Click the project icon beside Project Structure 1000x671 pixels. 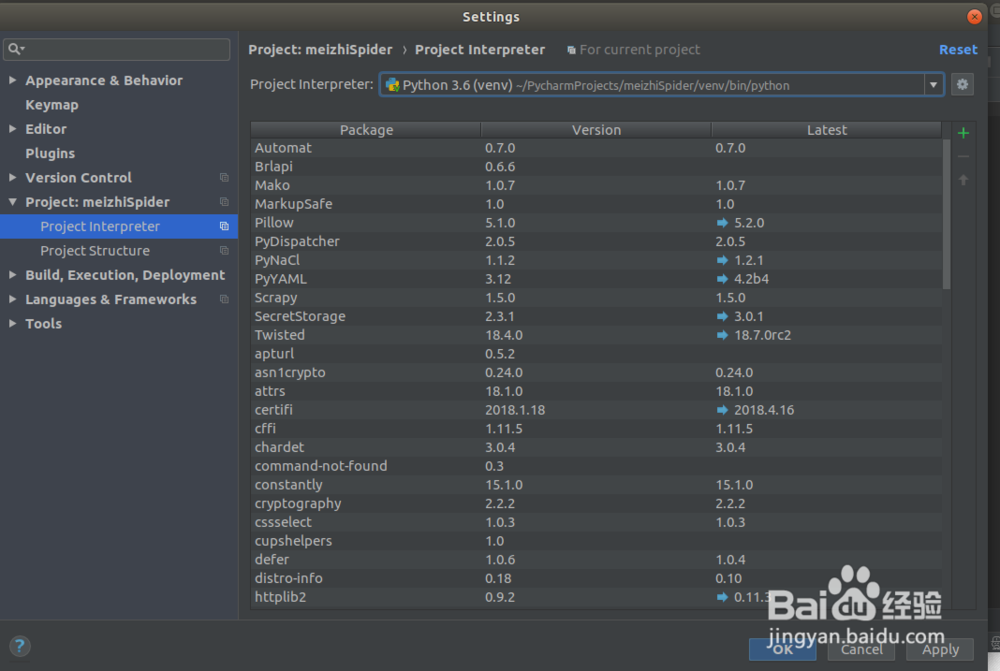pos(224,251)
